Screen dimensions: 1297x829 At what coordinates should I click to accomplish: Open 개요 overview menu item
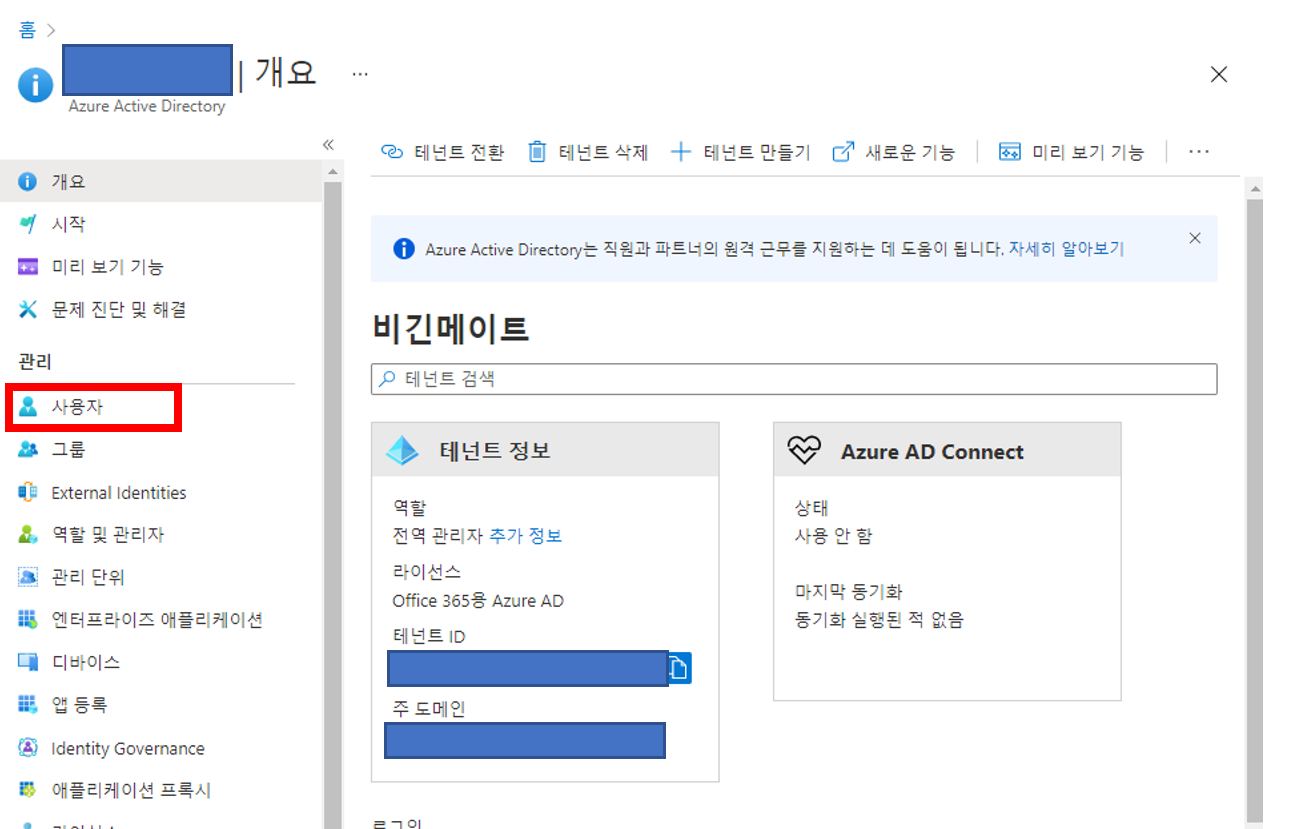click(x=160, y=182)
